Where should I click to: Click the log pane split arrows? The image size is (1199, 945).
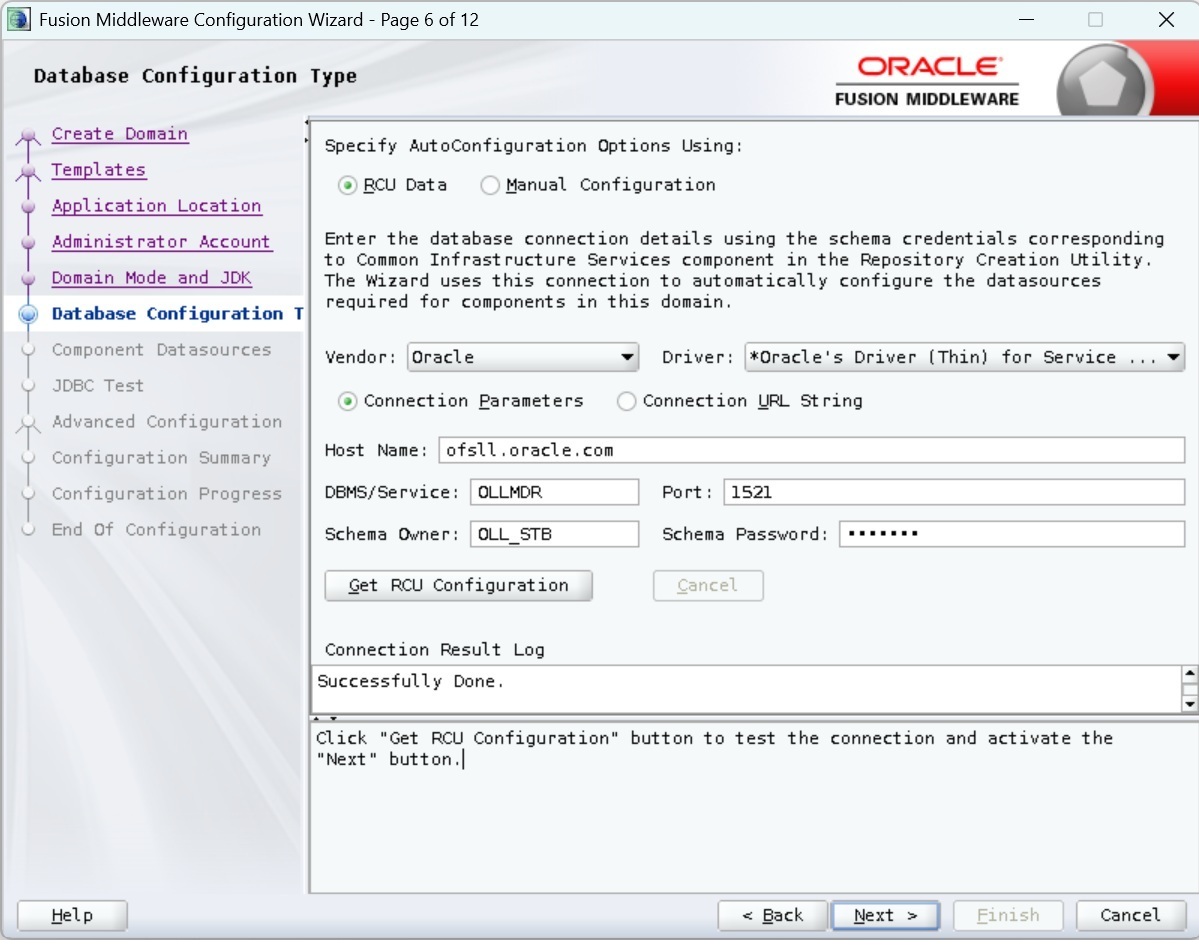click(325, 719)
